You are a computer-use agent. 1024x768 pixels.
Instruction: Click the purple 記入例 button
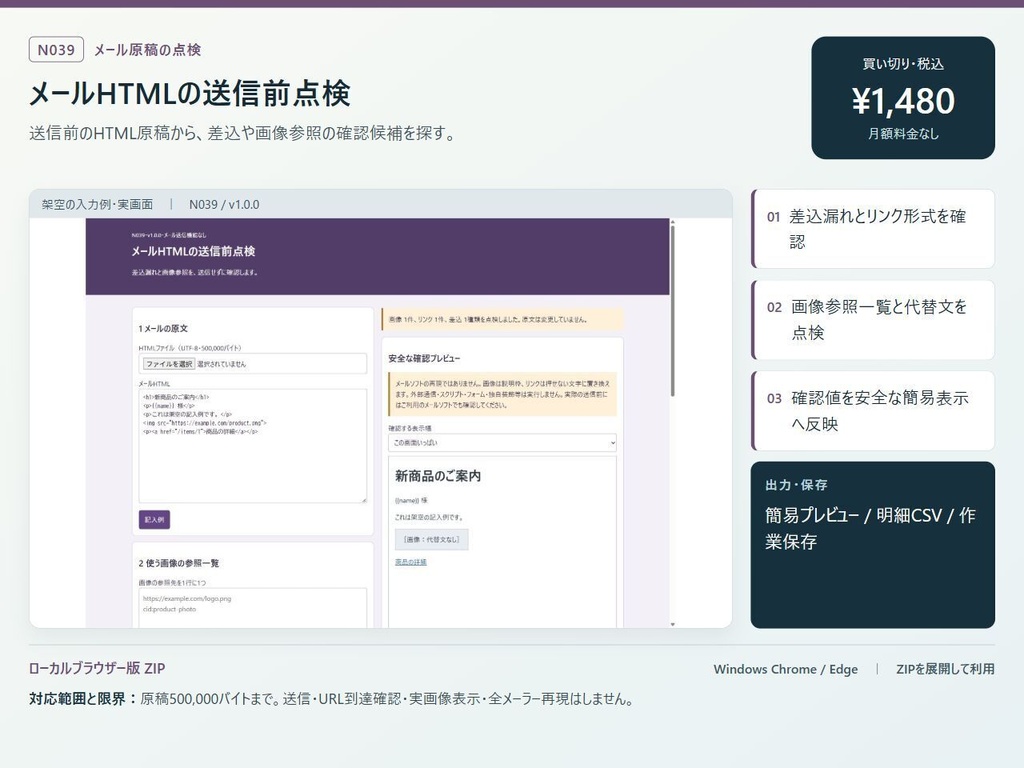point(154,519)
